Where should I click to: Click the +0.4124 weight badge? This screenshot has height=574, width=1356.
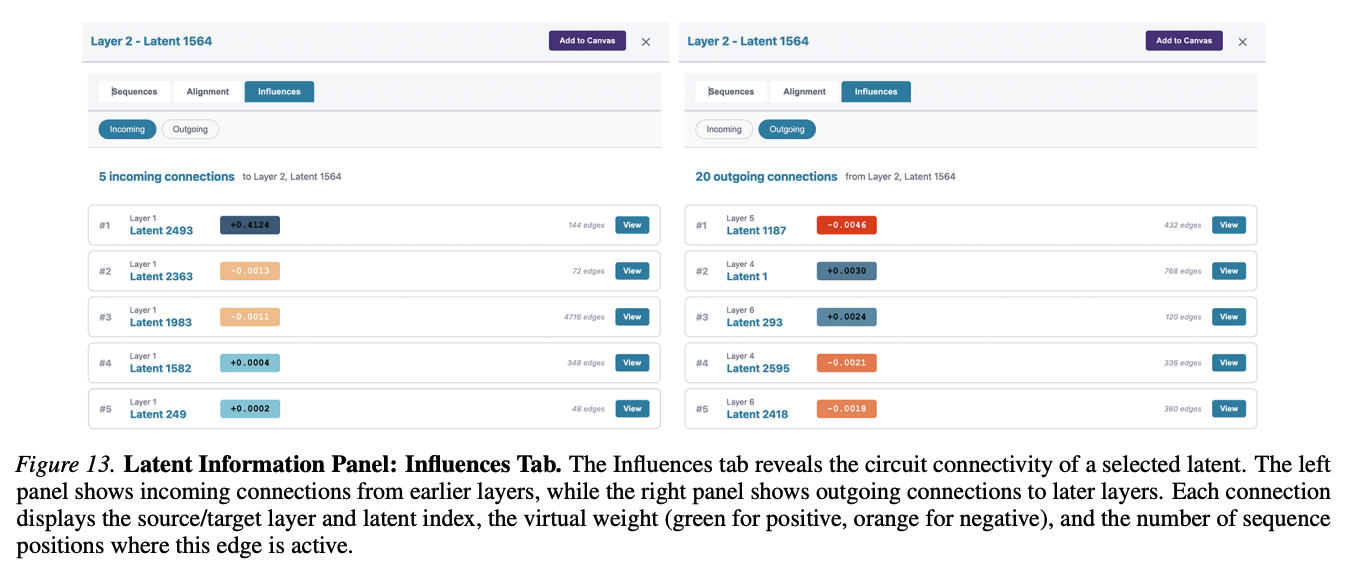[249, 225]
